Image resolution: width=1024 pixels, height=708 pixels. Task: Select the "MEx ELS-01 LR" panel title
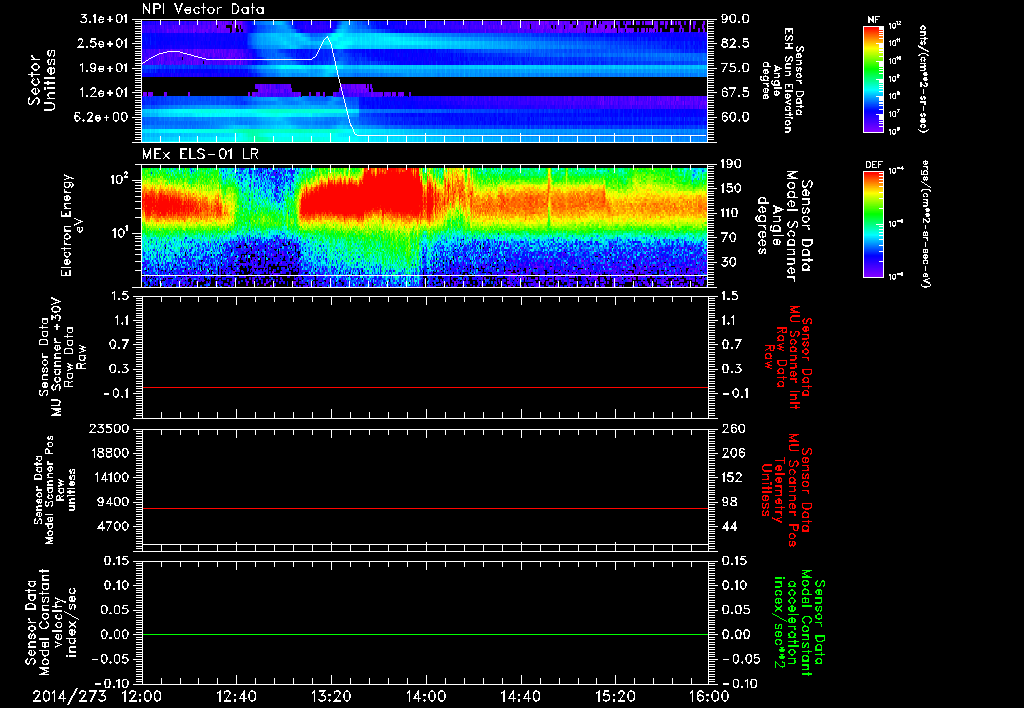[200, 154]
